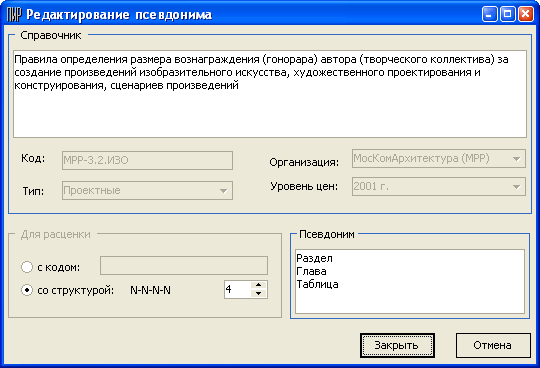540x368 pixels.
Task: Click the Отмена button
Action: 493,345
